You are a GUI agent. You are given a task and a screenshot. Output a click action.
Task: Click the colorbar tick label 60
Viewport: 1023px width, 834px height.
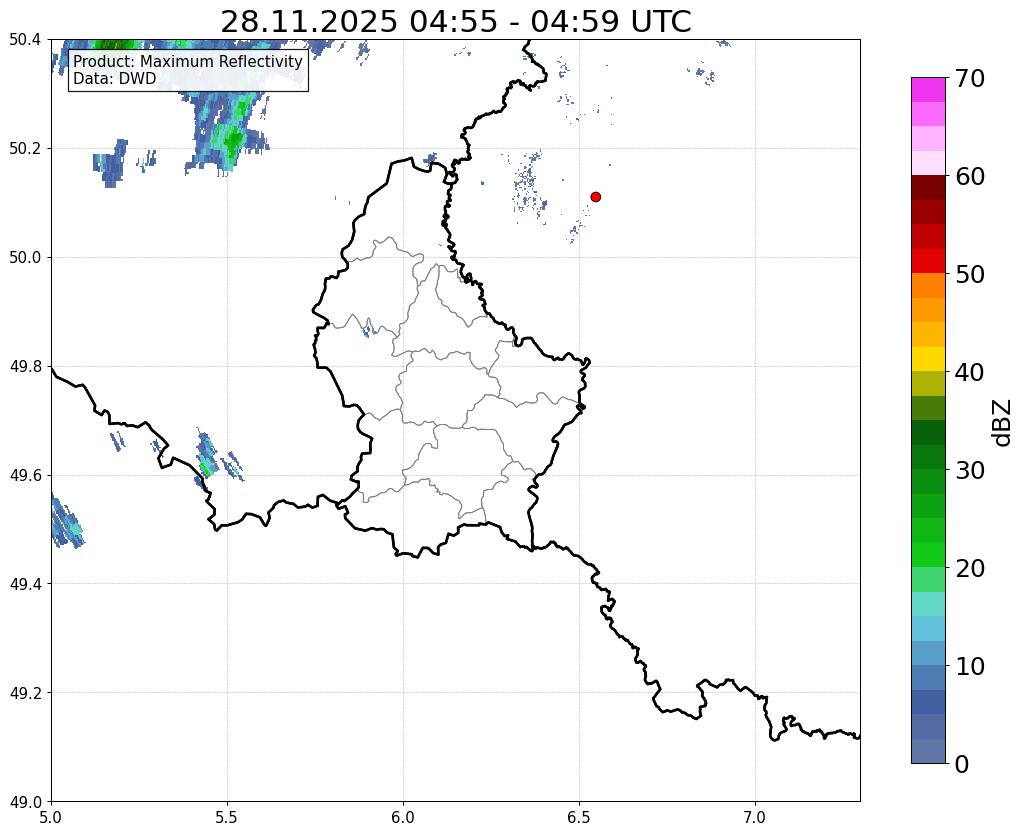click(970, 176)
